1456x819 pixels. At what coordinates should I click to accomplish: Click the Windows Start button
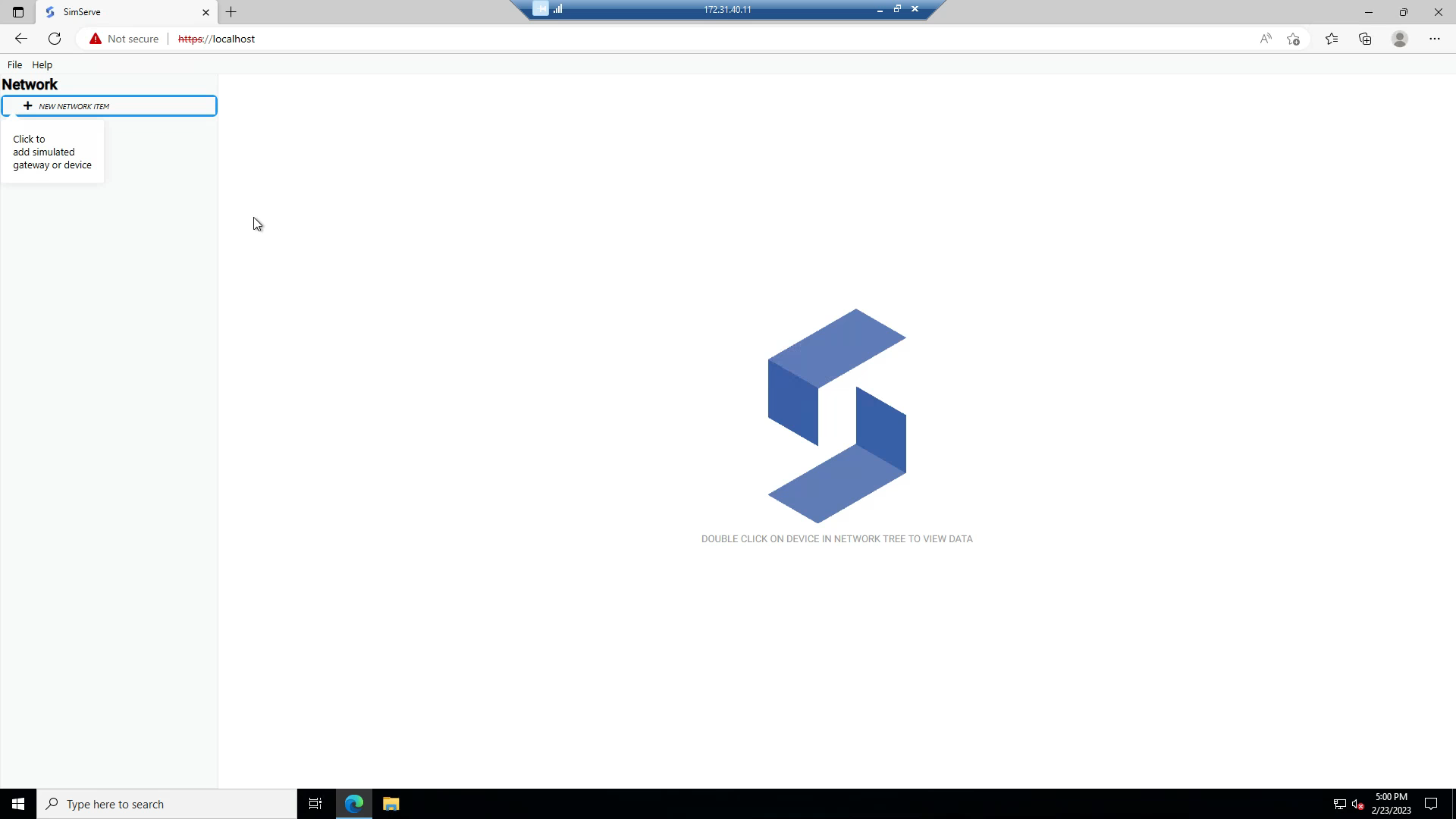click(17, 803)
